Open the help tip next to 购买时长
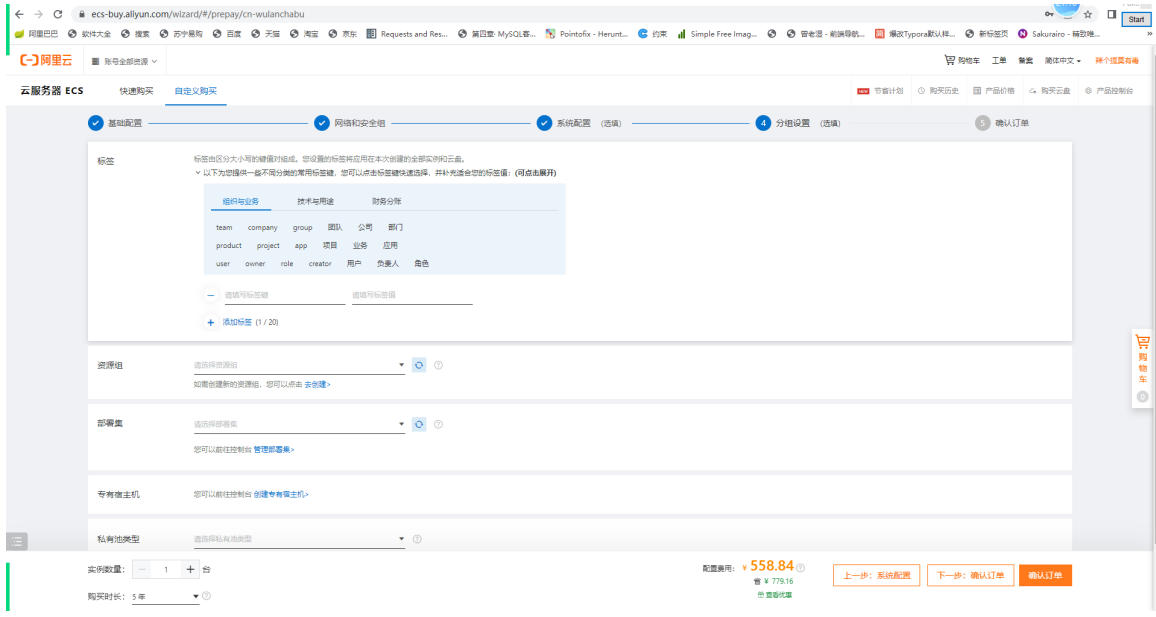Screen dimensions: 1156x617 pos(206,596)
